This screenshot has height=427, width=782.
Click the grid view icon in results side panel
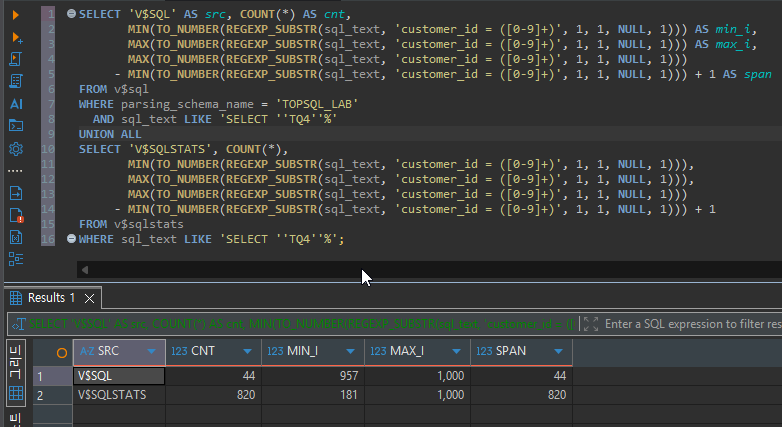[16, 394]
